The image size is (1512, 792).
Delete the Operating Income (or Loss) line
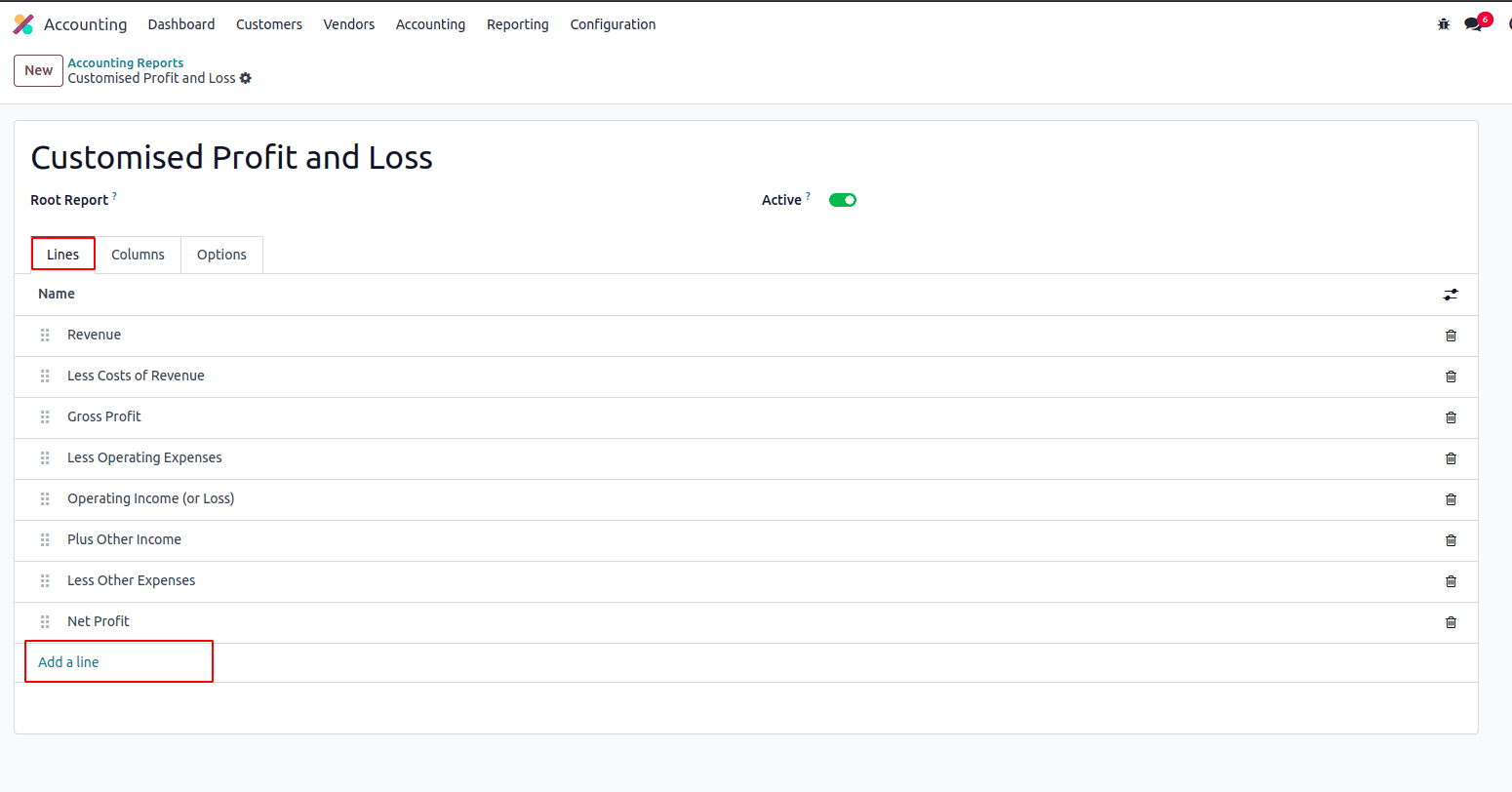tap(1451, 499)
